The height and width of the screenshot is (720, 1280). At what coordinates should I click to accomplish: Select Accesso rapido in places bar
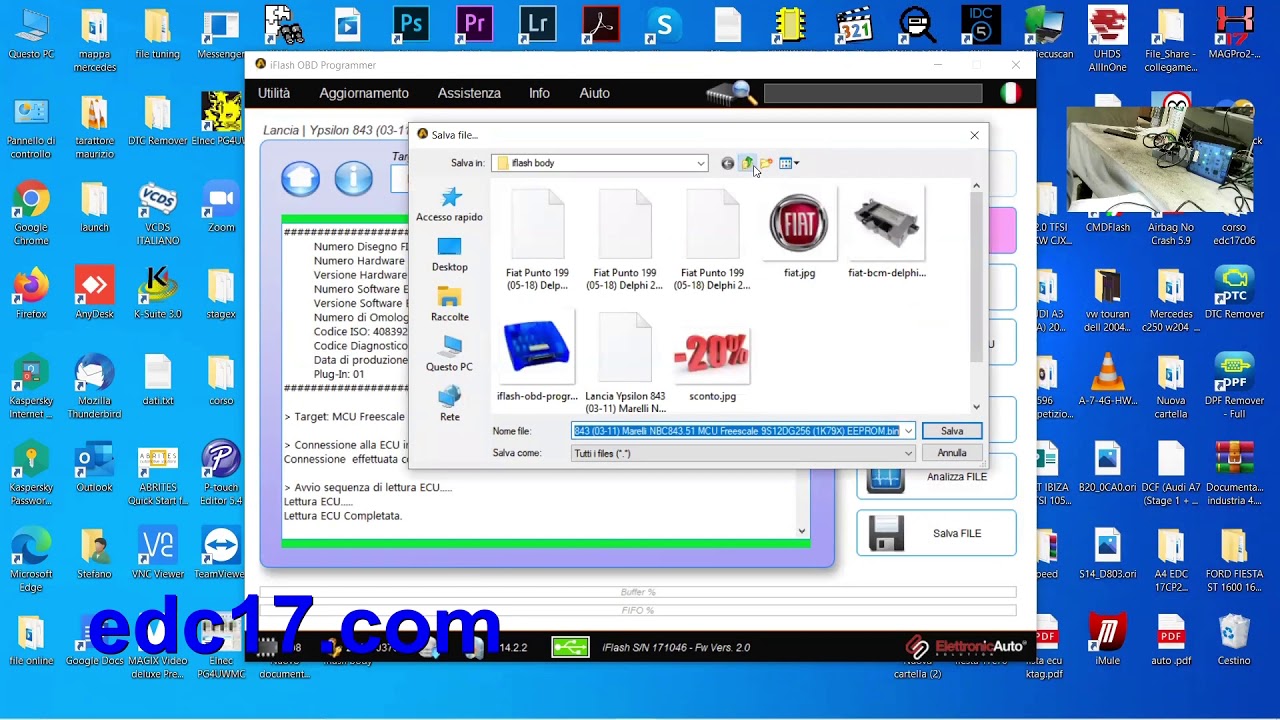449,205
